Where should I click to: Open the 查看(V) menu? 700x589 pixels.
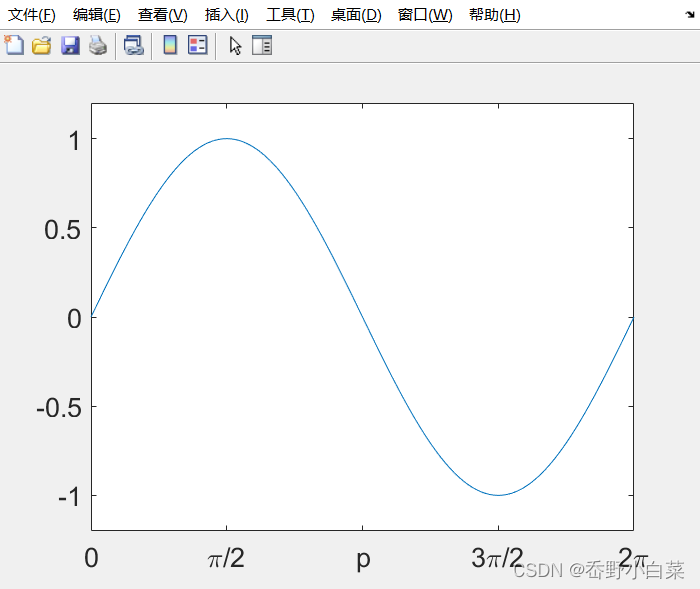tap(162, 15)
